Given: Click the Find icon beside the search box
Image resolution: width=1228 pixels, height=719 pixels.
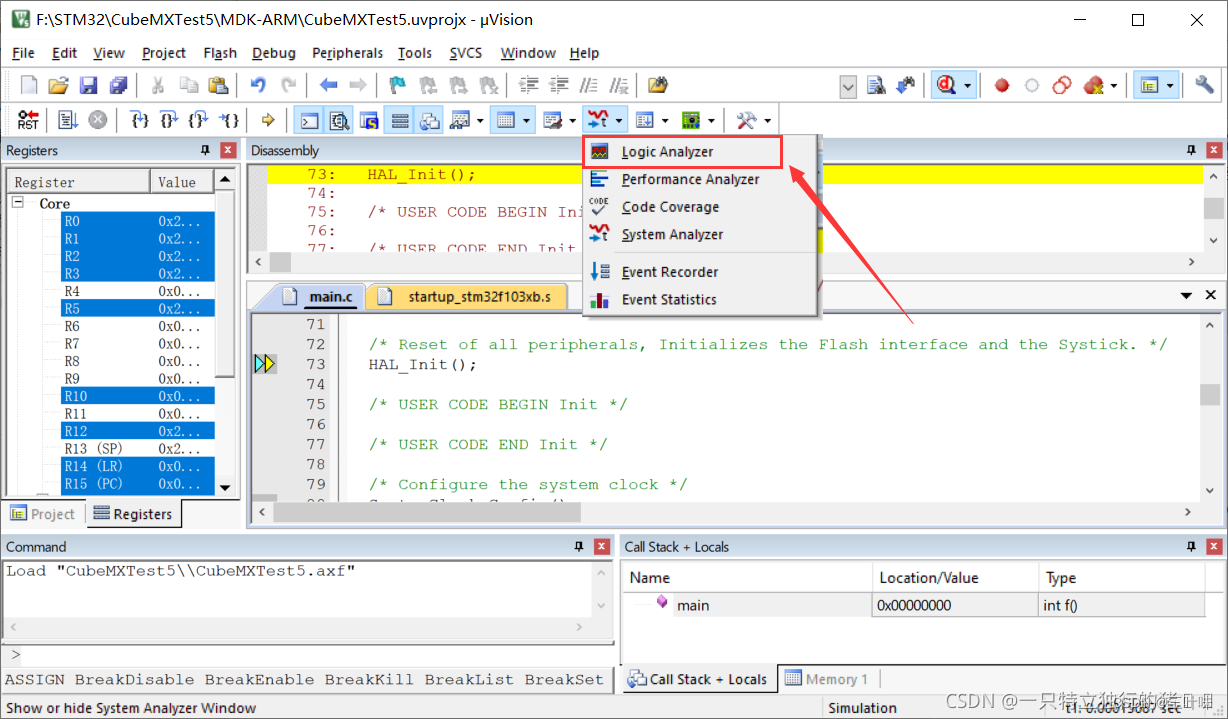Looking at the screenshot, I should click(x=876, y=85).
